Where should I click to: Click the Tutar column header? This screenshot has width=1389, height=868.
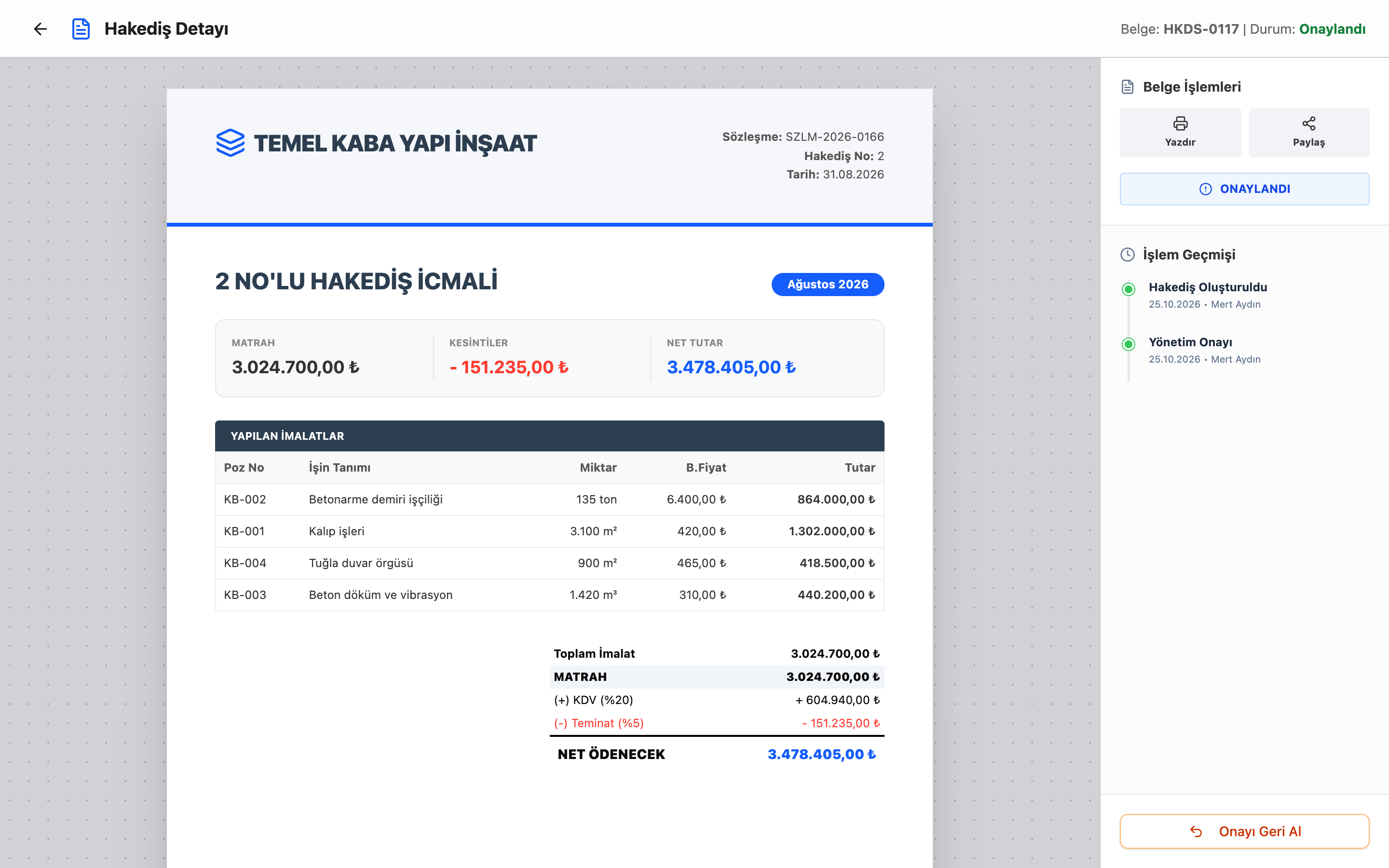tap(860, 467)
